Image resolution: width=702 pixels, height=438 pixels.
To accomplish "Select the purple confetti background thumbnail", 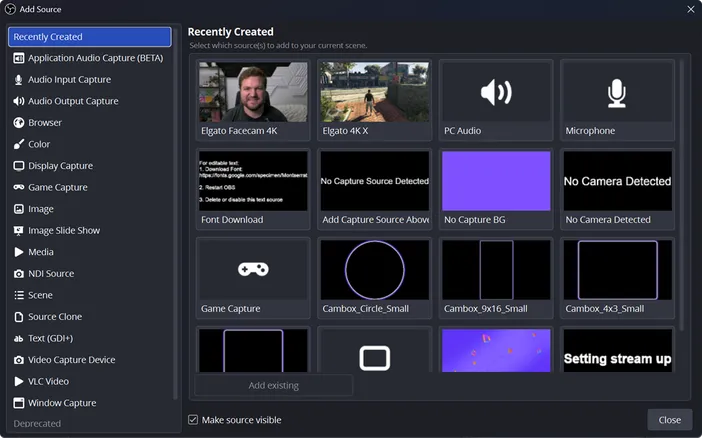I will [496, 350].
